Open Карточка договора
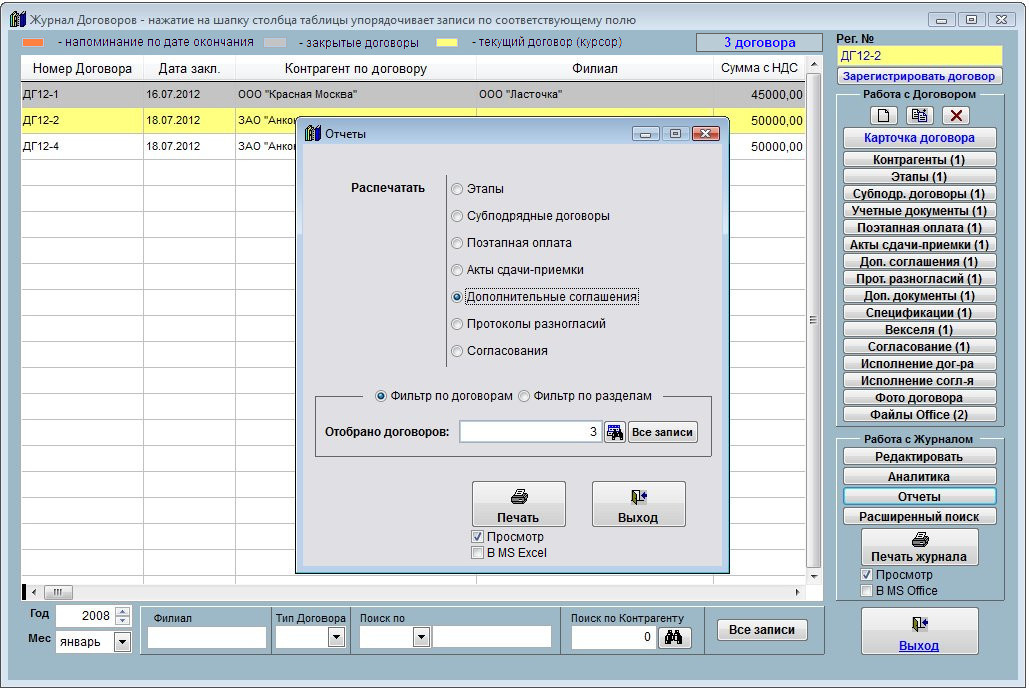Image resolution: width=1029 pixels, height=688 pixels. pos(919,138)
